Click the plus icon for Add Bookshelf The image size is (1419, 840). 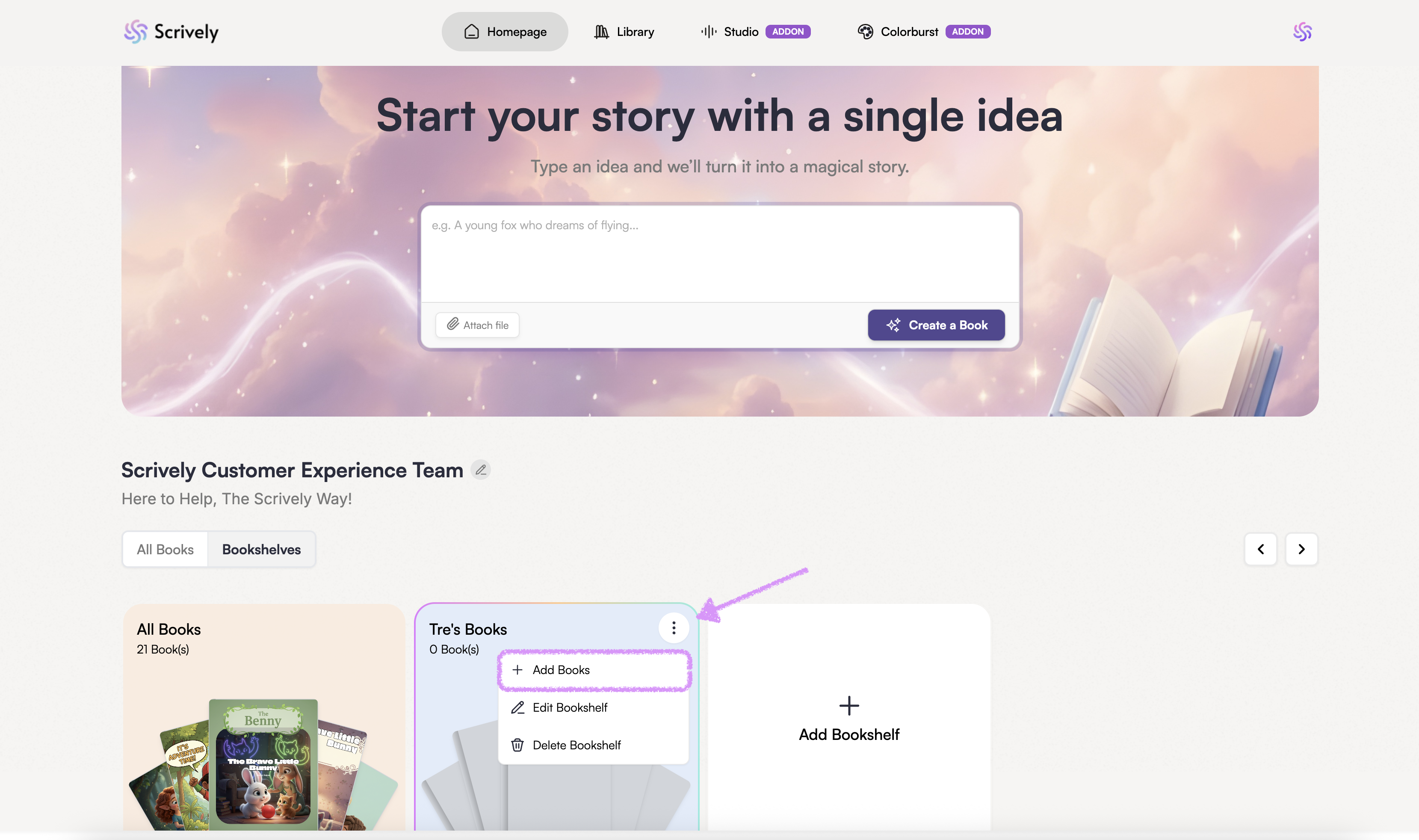[x=848, y=705]
